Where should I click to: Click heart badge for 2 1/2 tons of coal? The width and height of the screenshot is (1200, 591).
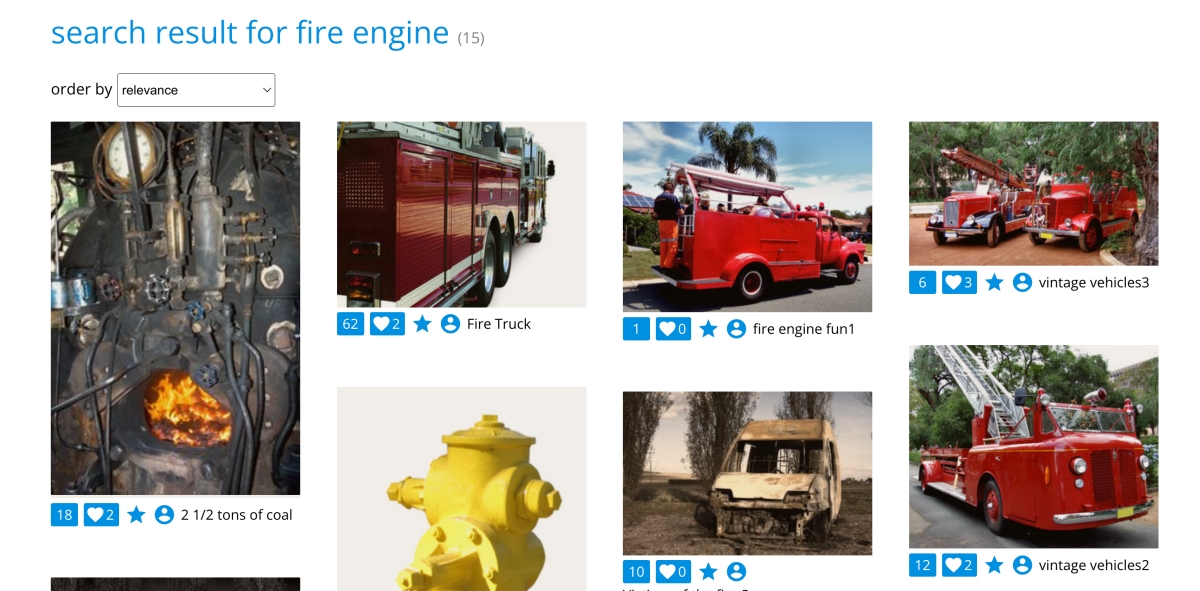[x=101, y=515]
